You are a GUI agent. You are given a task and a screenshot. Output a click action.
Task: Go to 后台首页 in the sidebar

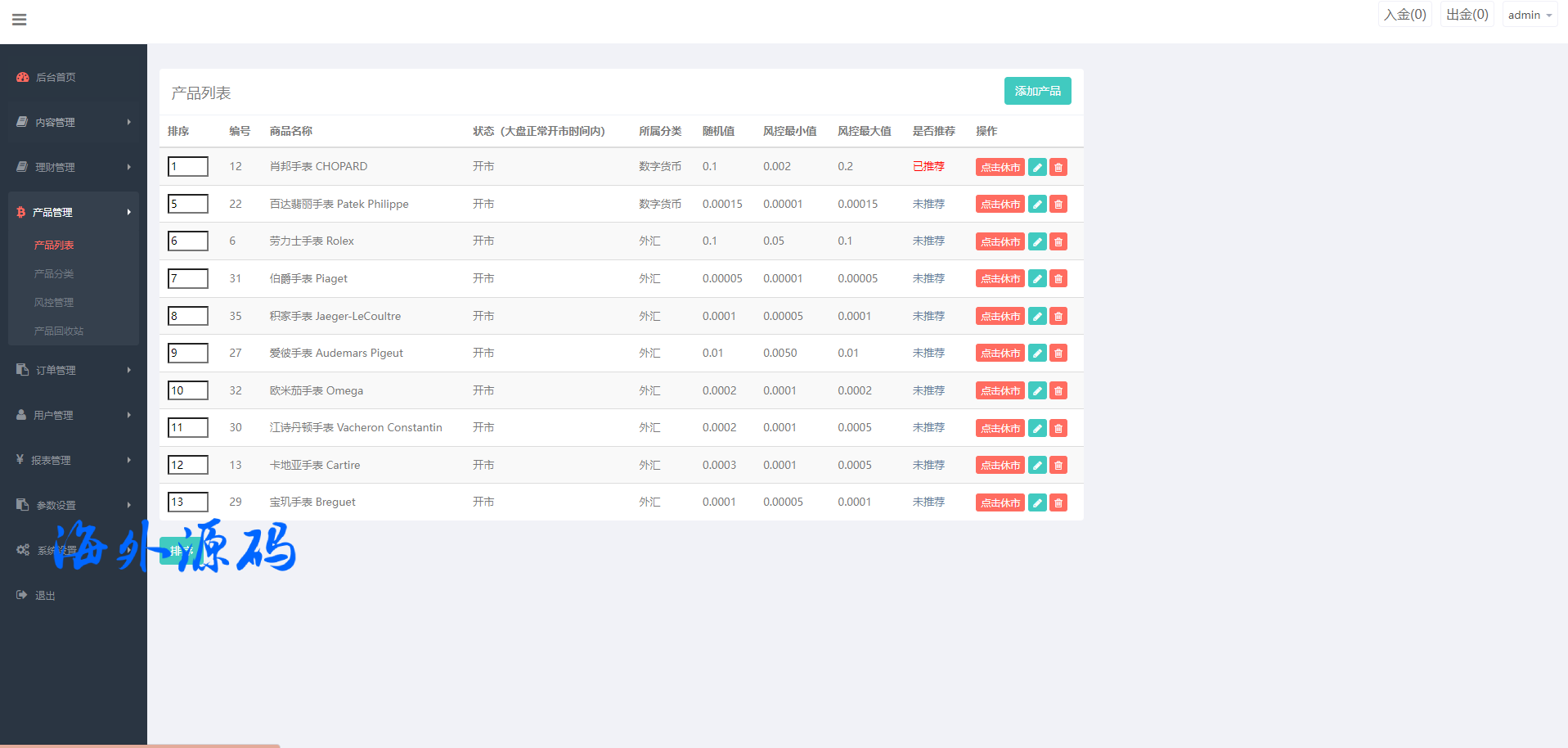pos(56,77)
